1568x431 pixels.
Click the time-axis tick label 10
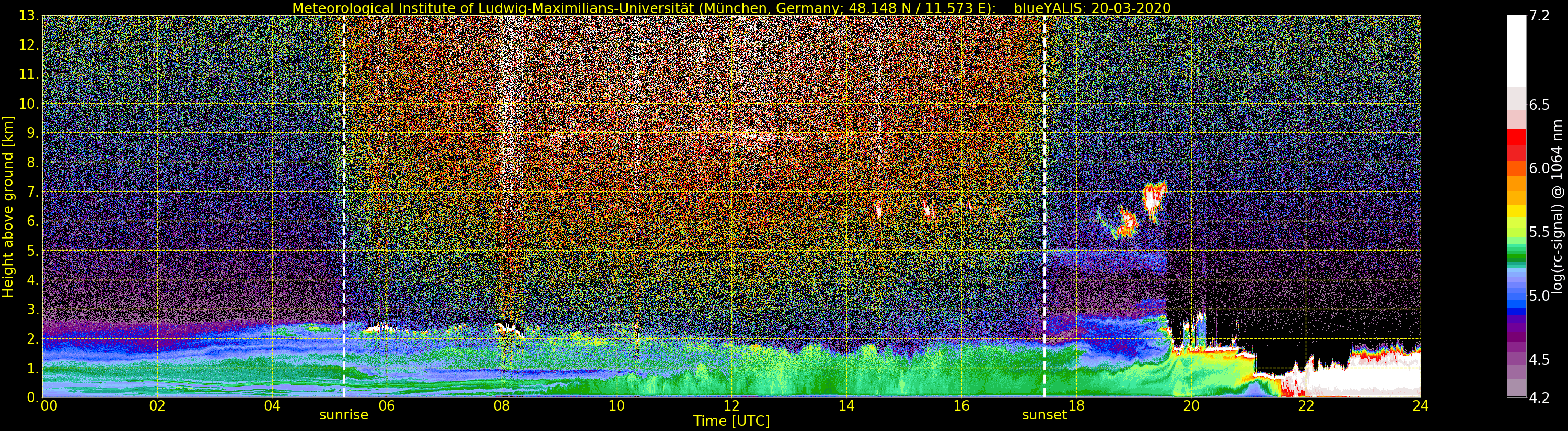point(617,406)
